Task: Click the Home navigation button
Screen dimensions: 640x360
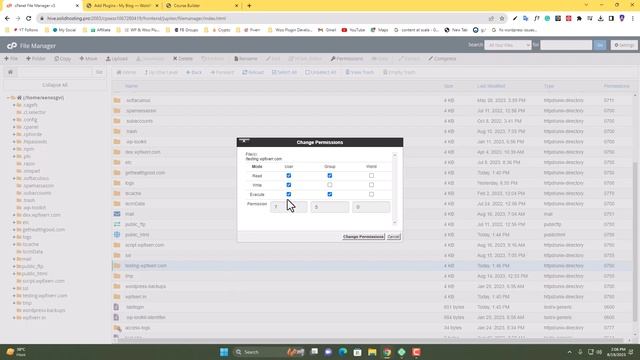Action: tap(126, 72)
